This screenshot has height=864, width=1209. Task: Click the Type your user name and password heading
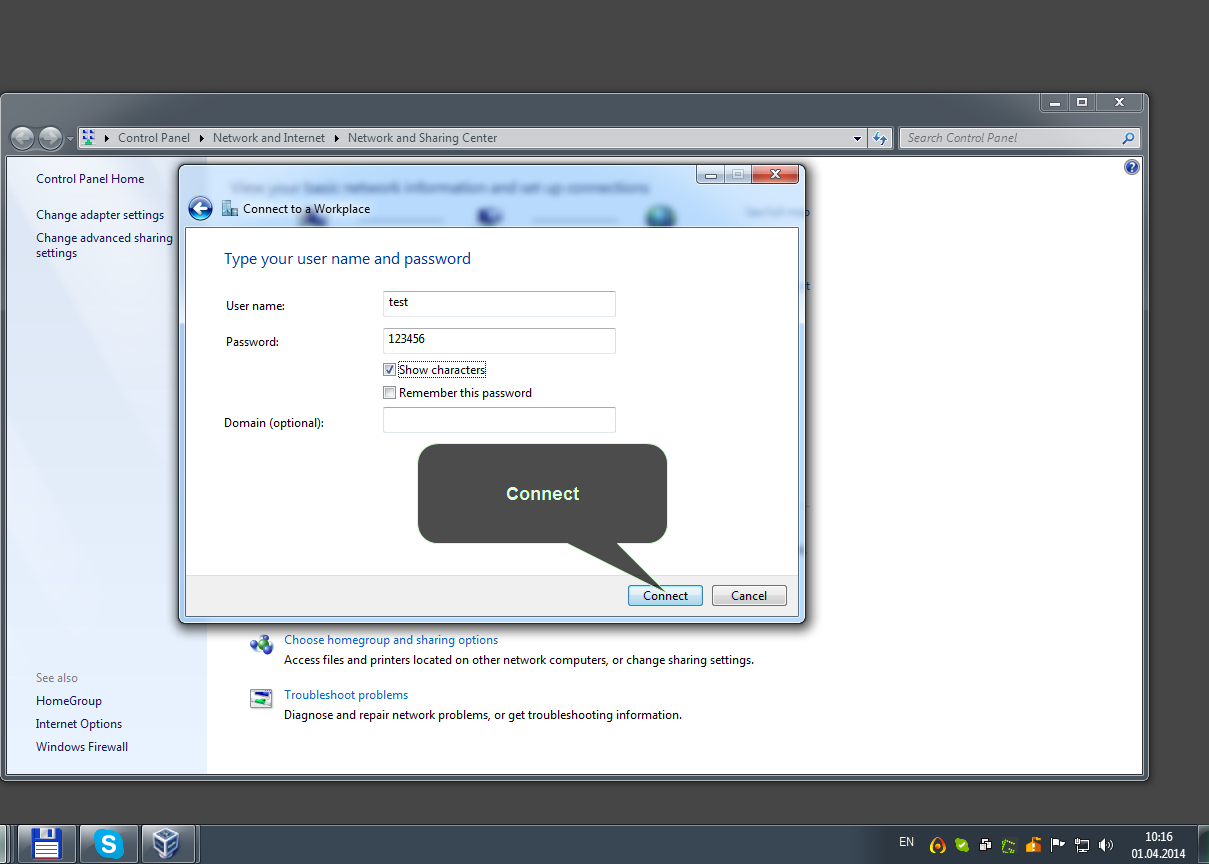pyautogui.click(x=347, y=259)
